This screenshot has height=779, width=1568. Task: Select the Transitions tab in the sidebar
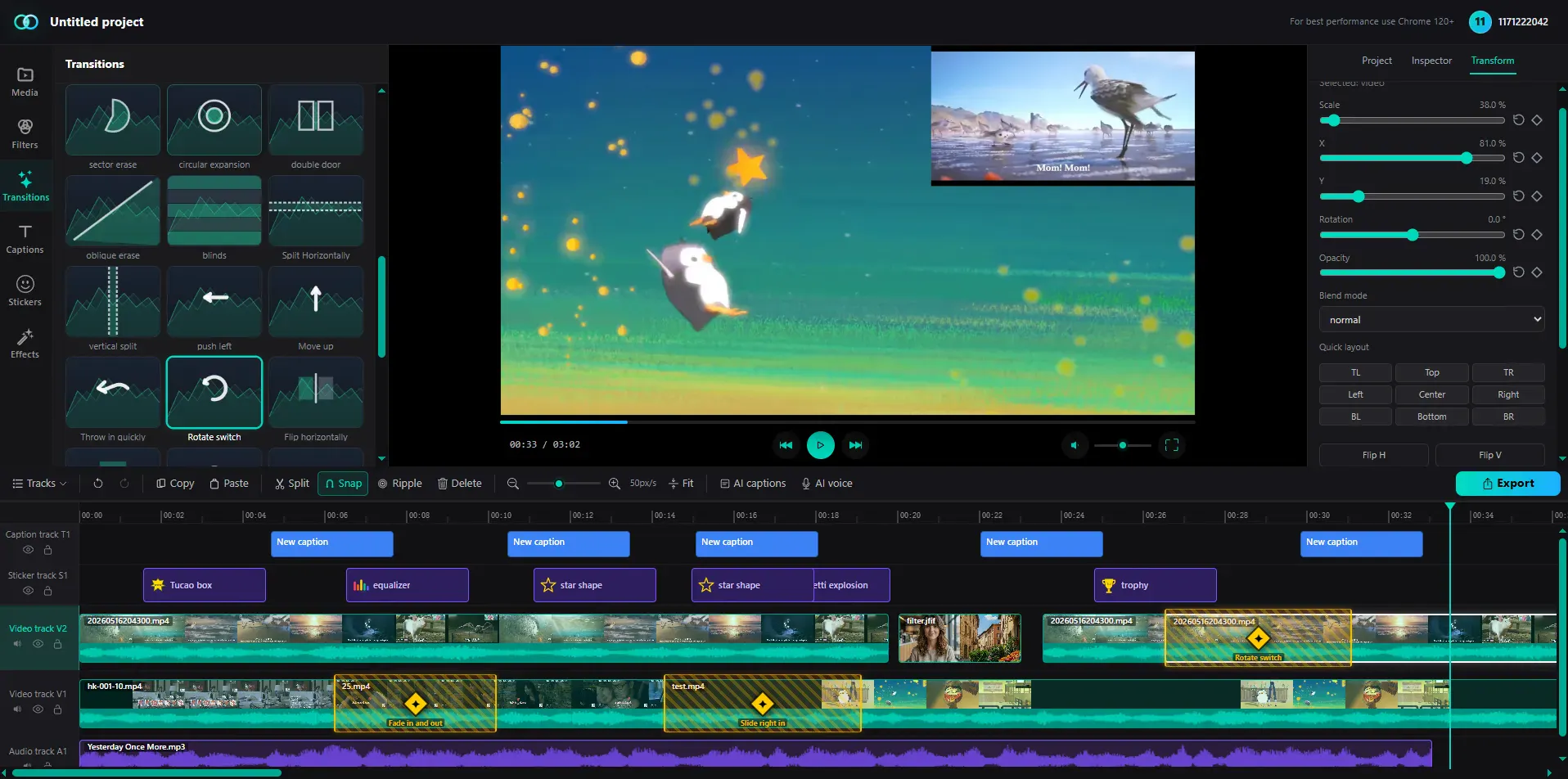25,187
